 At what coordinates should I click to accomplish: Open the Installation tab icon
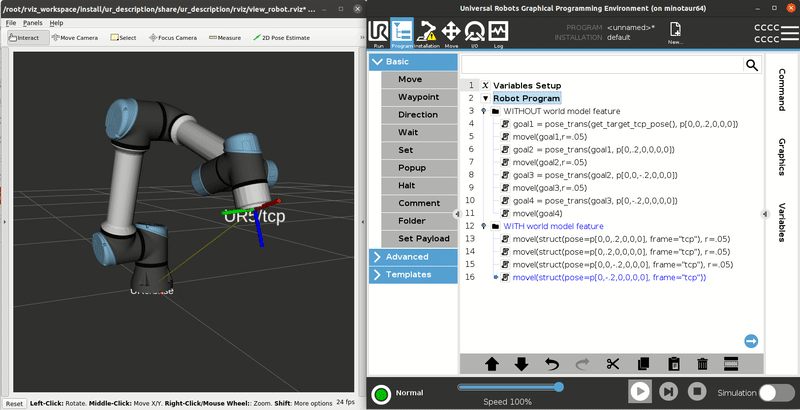[426, 33]
